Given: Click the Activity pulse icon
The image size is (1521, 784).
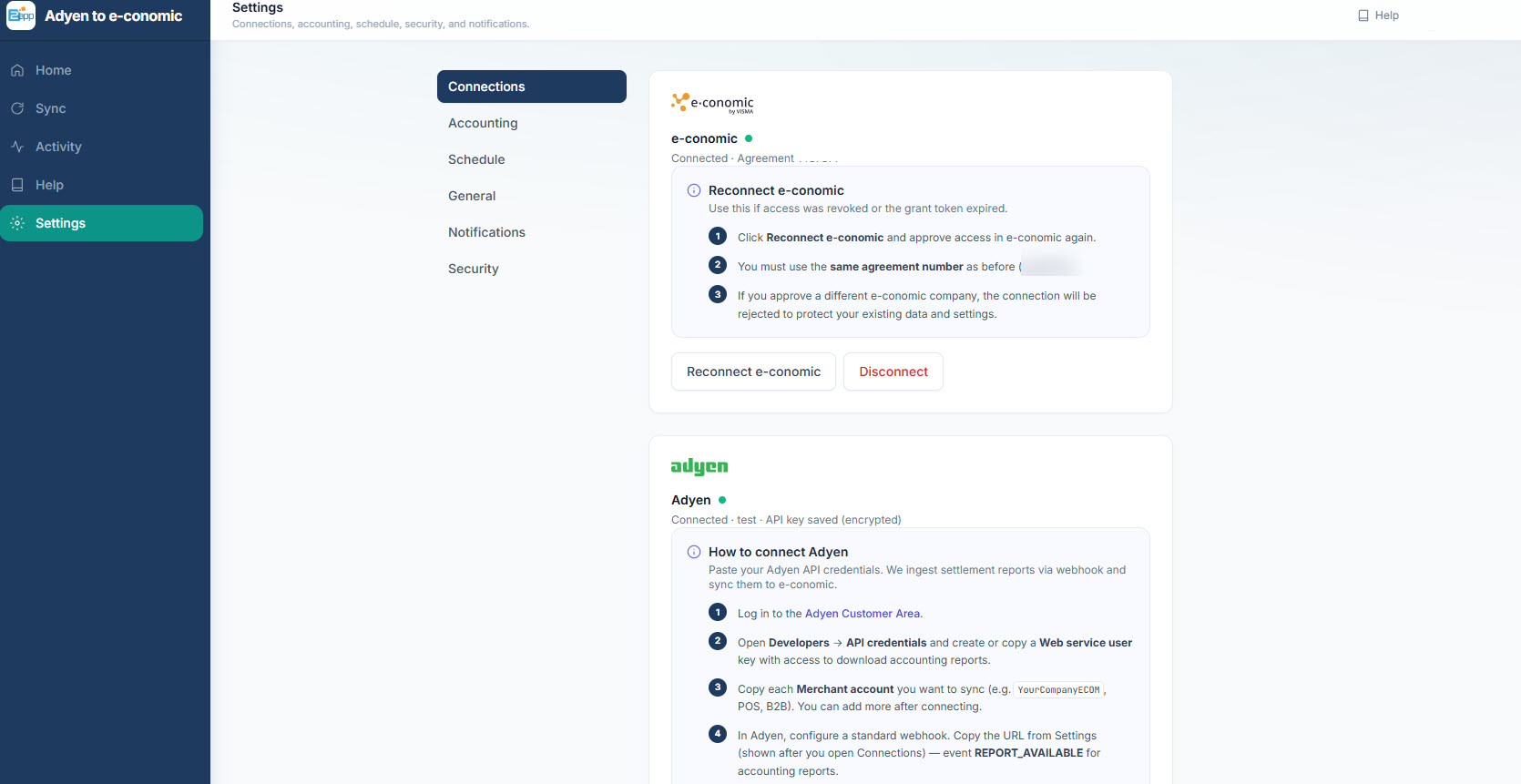Looking at the screenshot, I should pyautogui.click(x=17, y=147).
